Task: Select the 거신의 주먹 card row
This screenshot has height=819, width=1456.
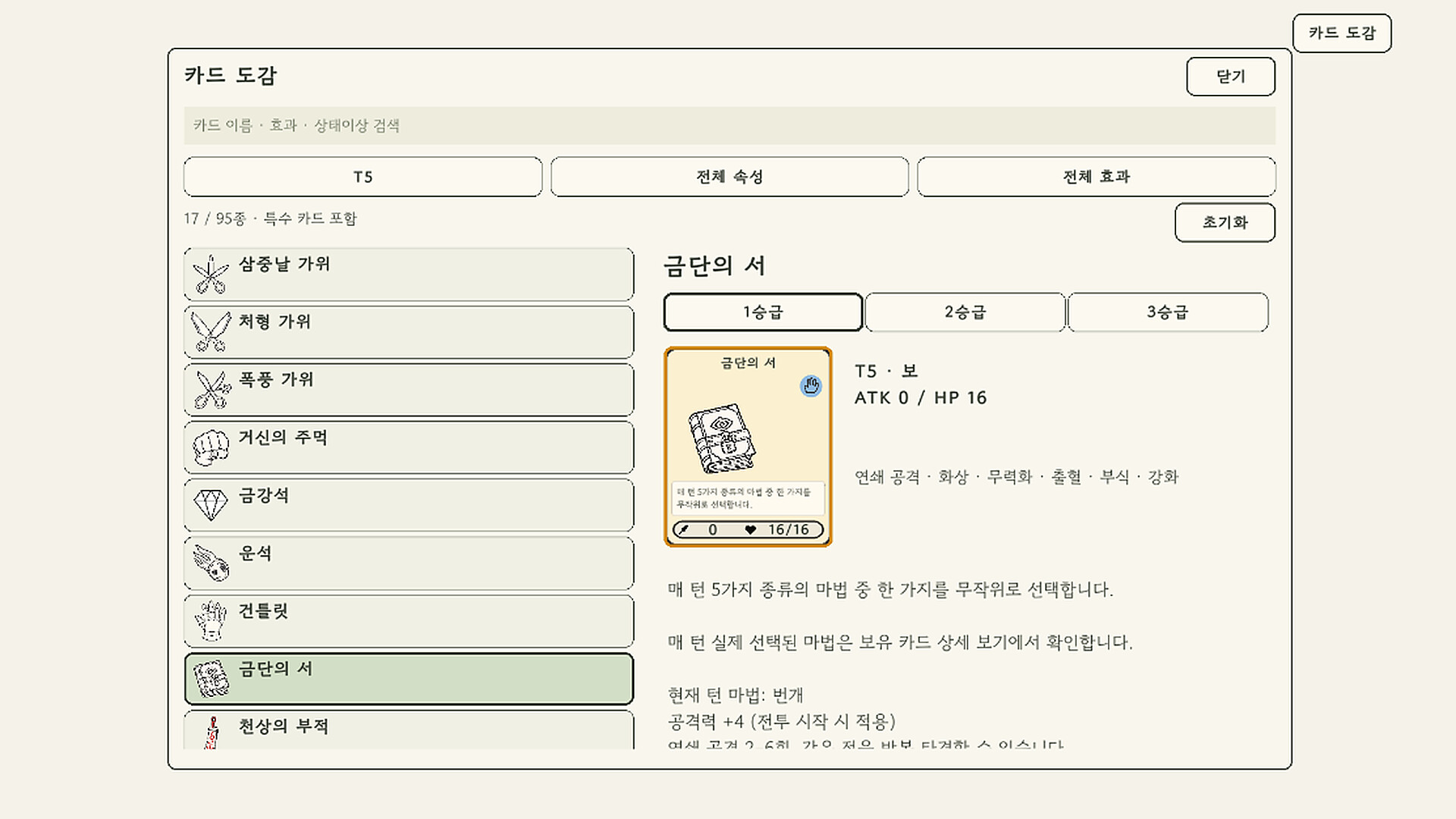Action: [x=409, y=447]
